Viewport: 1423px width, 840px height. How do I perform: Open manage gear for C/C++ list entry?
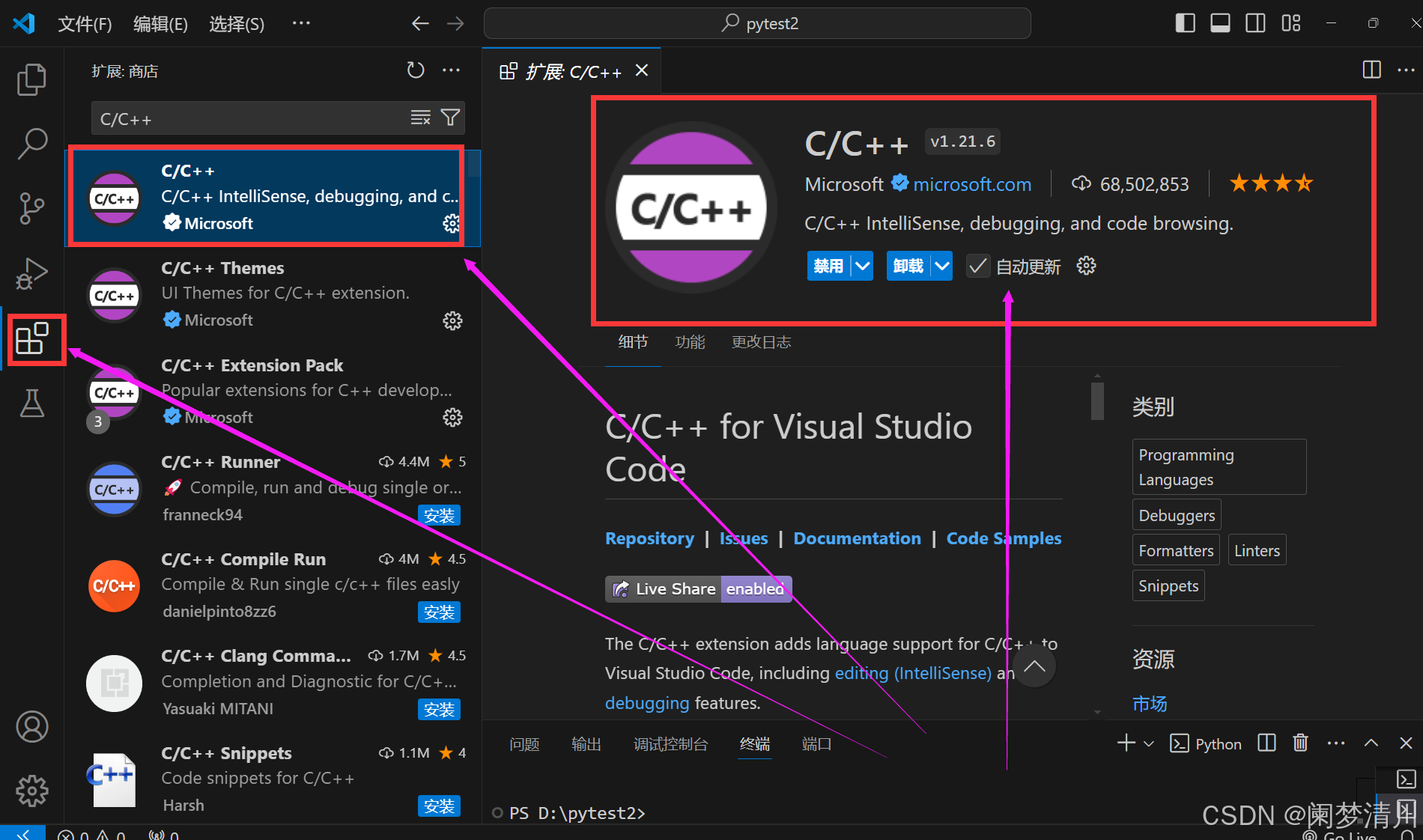pos(451,223)
